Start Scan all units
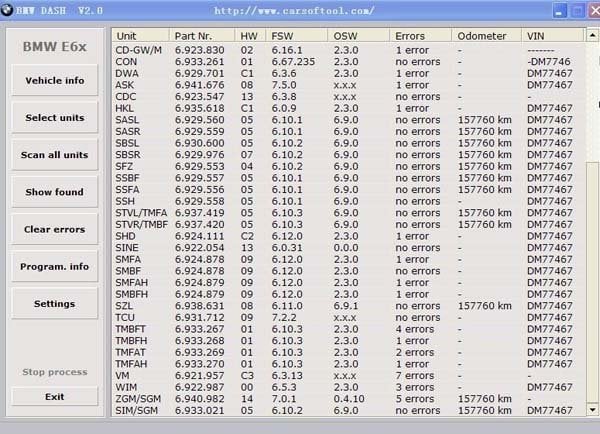This screenshot has width=600, height=434. (55, 155)
